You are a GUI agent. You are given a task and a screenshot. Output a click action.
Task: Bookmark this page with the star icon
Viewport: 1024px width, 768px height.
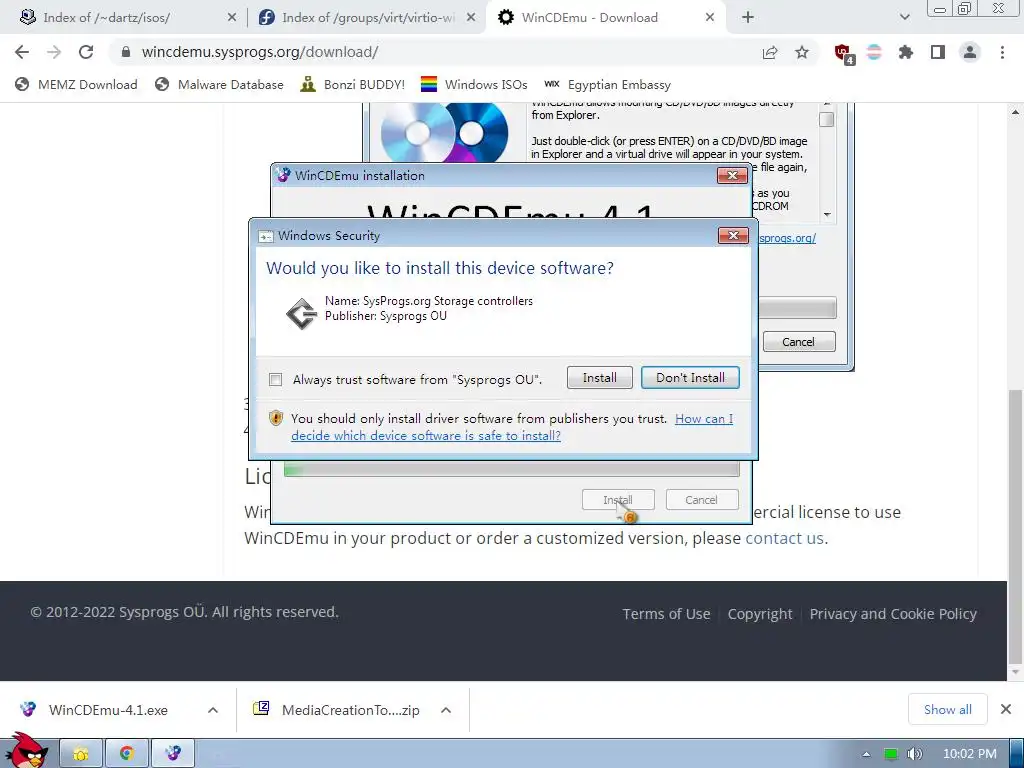click(x=802, y=52)
